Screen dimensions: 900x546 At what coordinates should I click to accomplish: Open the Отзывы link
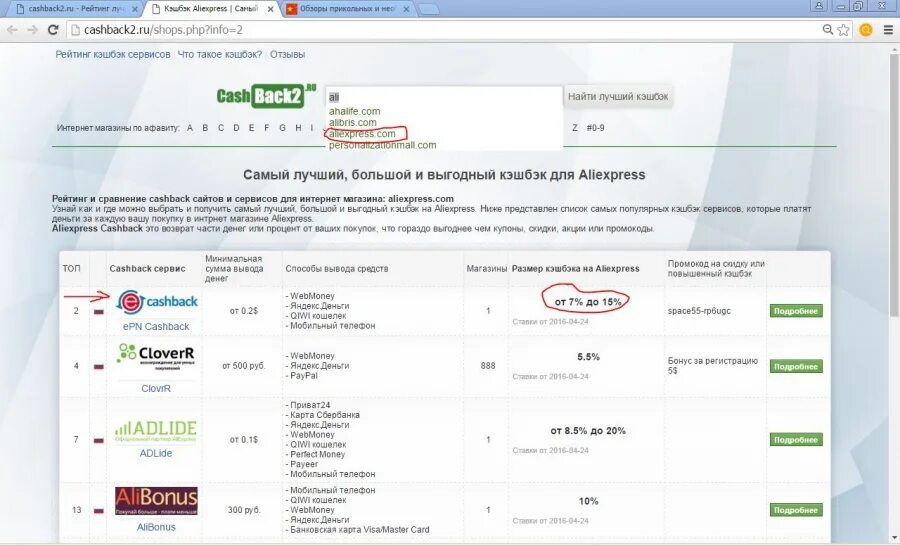coord(287,55)
